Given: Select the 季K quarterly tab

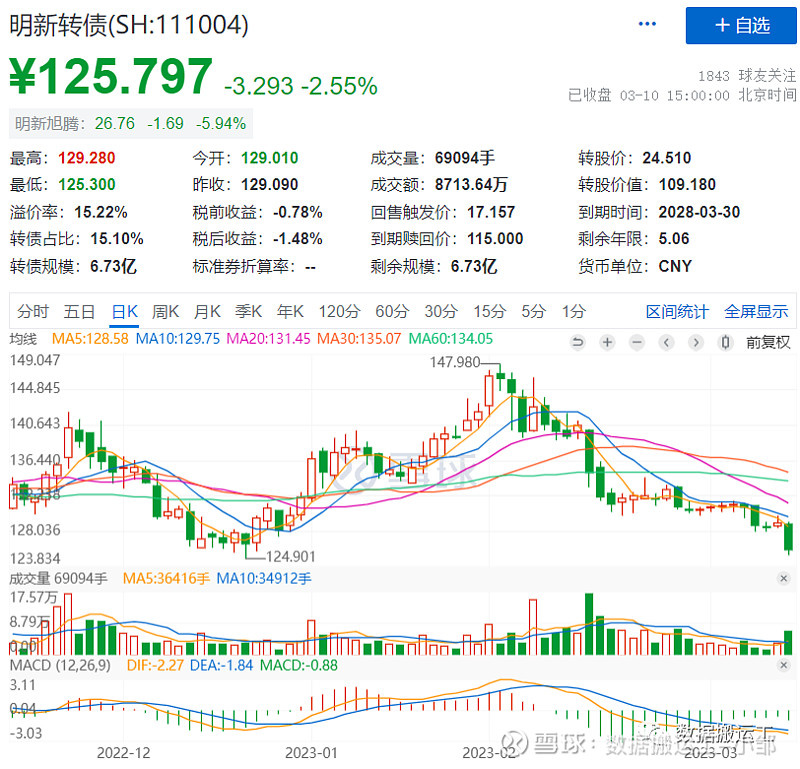Looking at the screenshot, I should click(x=248, y=311).
